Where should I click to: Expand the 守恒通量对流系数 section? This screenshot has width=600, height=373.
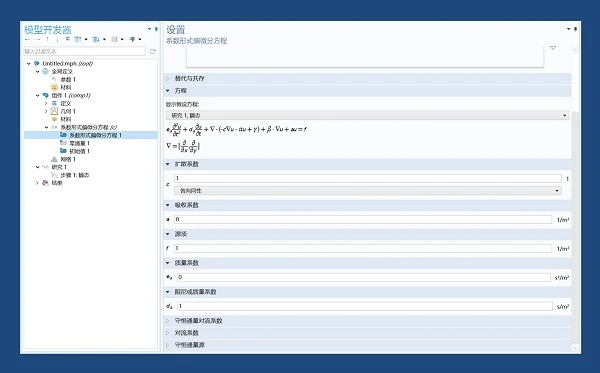pos(168,321)
